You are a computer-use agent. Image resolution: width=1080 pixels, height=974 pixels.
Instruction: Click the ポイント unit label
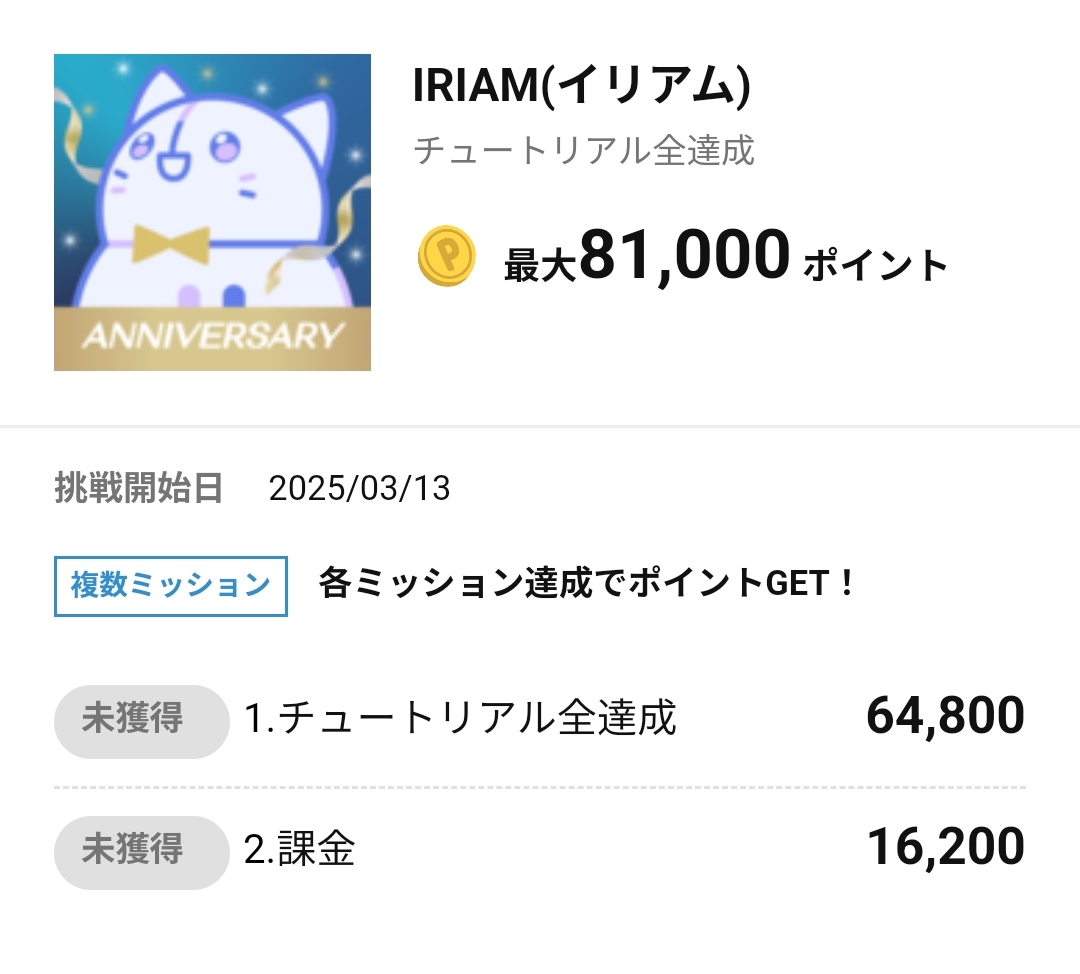(875, 266)
